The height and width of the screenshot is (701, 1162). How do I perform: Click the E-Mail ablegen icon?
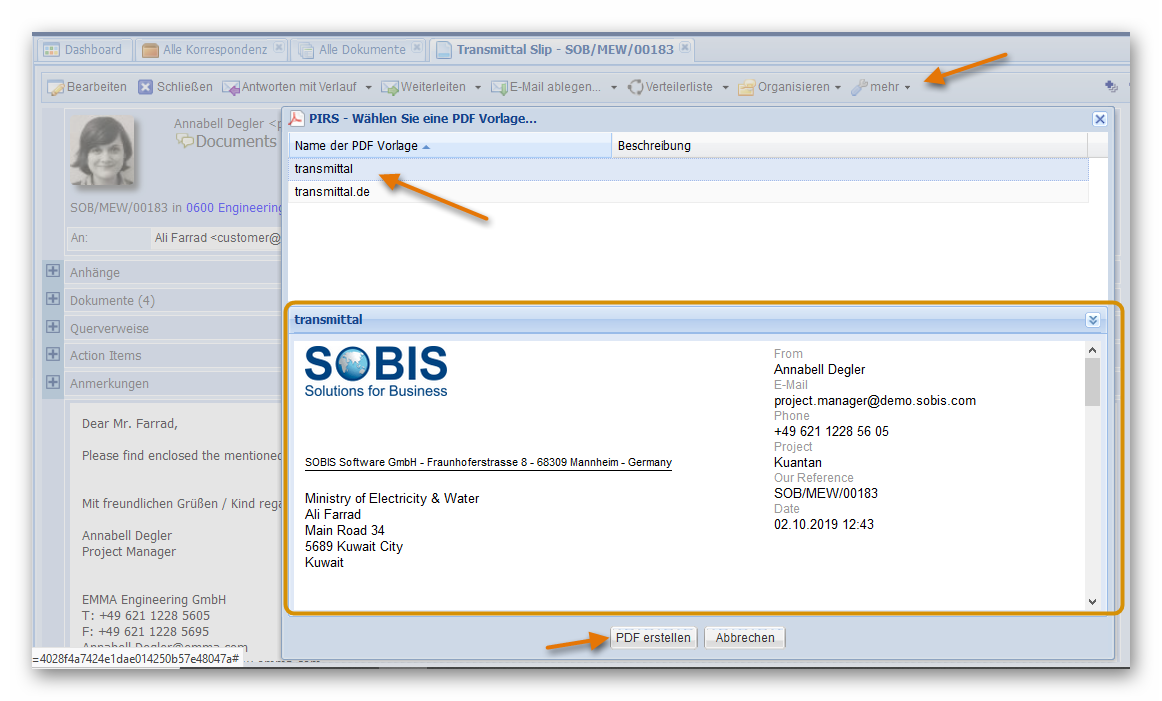coord(499,88)
